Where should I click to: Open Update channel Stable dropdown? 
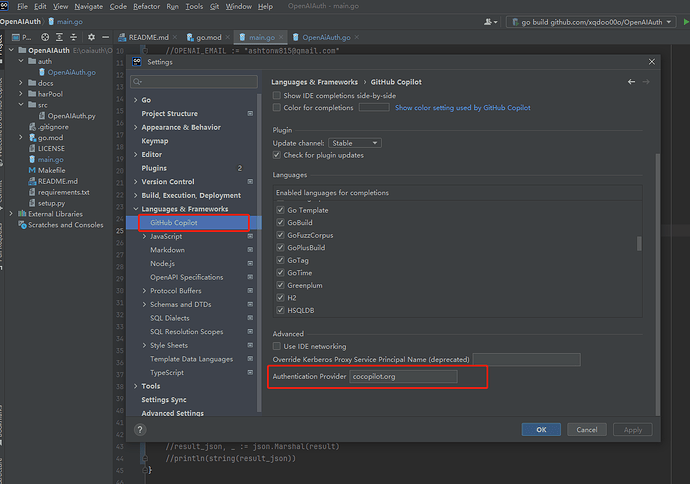(x=355, y=143)
